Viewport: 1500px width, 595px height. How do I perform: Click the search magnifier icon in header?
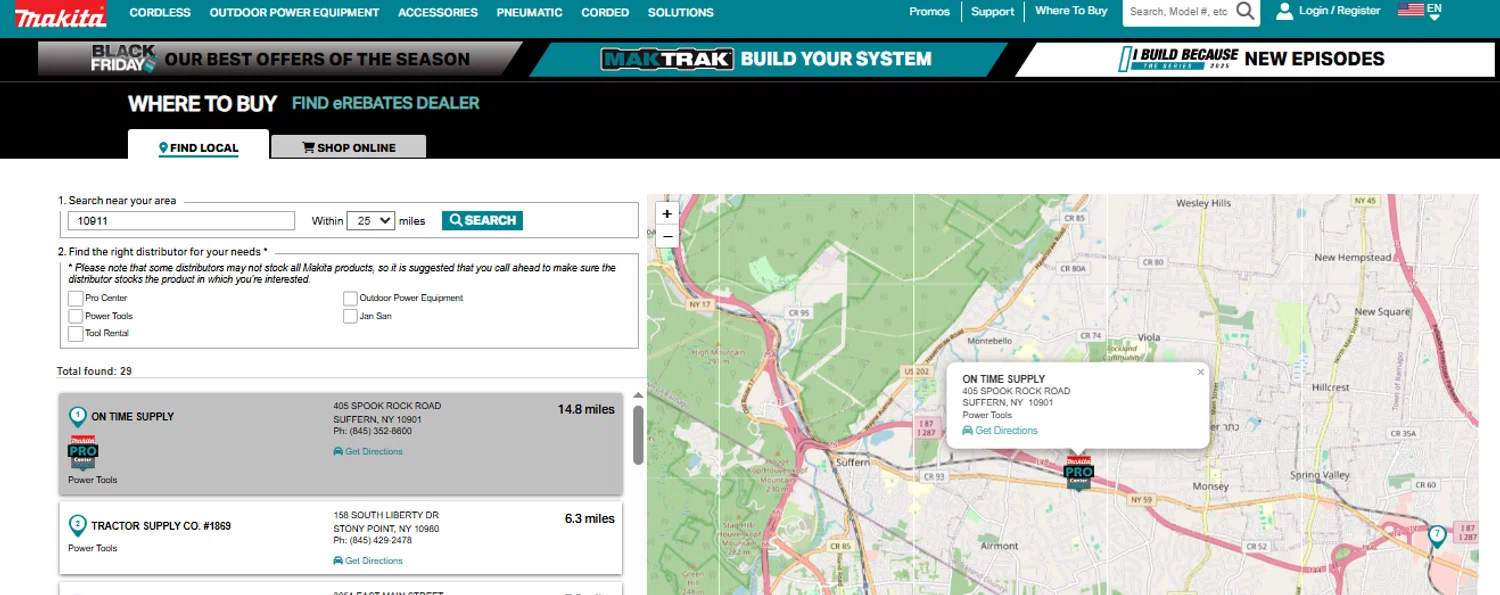[1245, 12]
